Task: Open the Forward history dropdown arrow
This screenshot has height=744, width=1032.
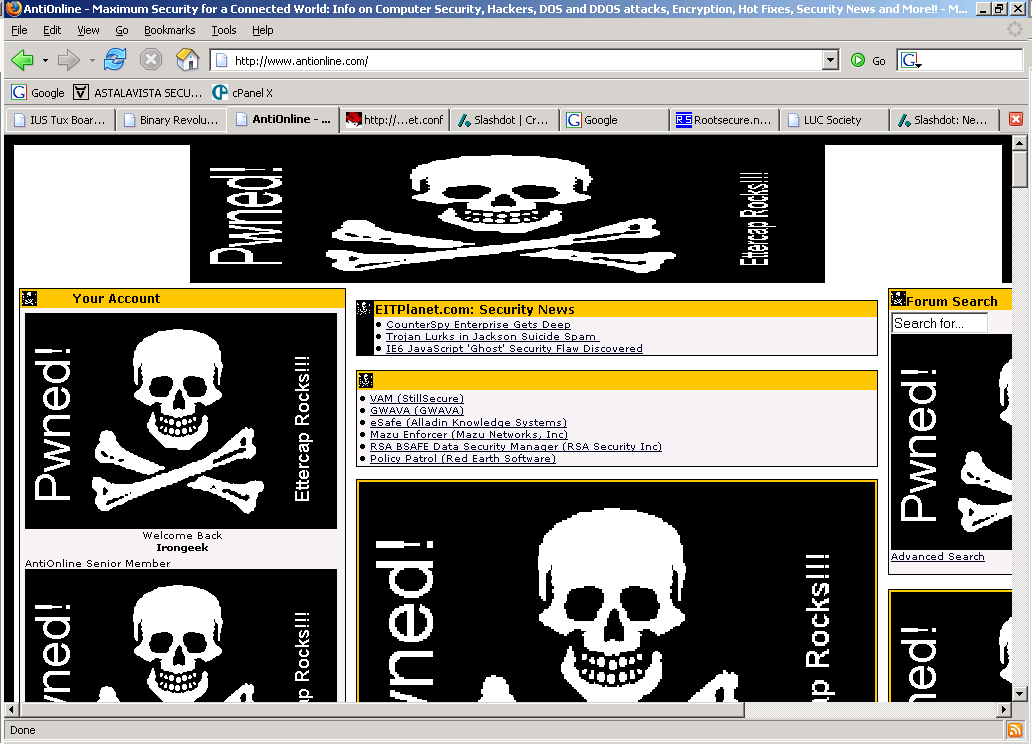Action: pos(92,61)
